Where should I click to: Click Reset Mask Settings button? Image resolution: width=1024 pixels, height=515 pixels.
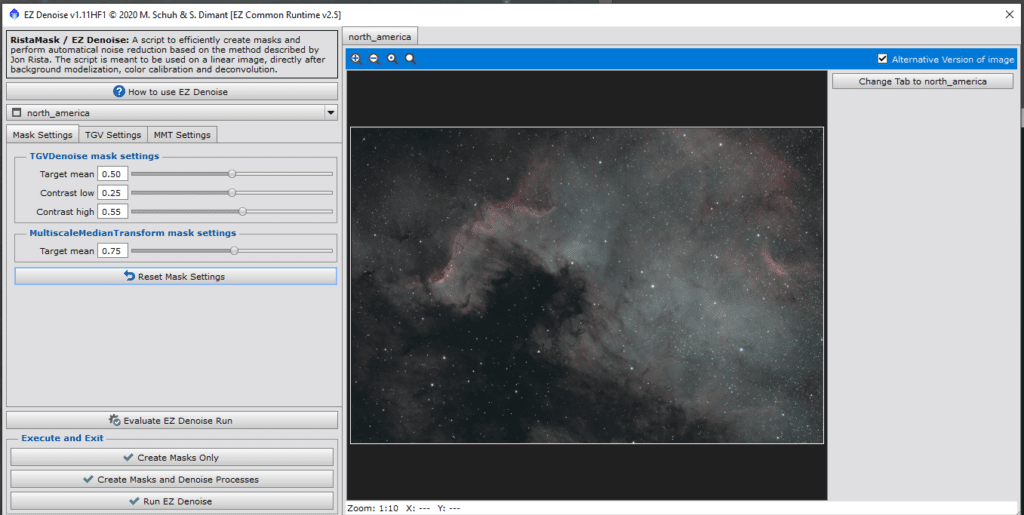tap(176, 276)
